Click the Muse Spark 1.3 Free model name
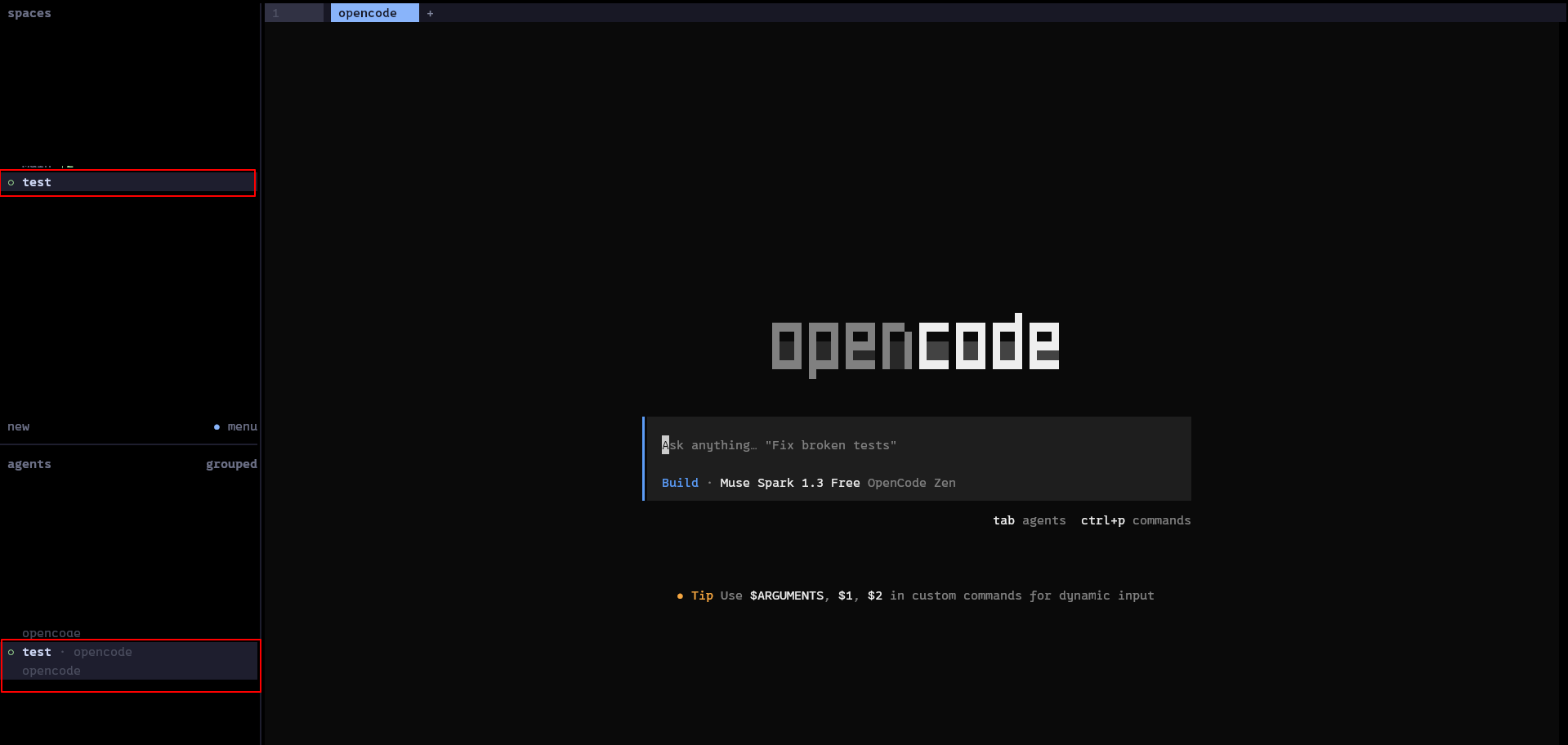Image resolution: width=1568 pixels, height=745 pixels. [789, 483]
